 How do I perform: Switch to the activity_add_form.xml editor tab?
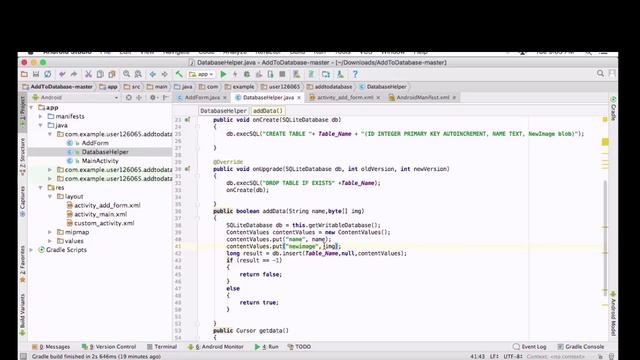coord(345,98)
